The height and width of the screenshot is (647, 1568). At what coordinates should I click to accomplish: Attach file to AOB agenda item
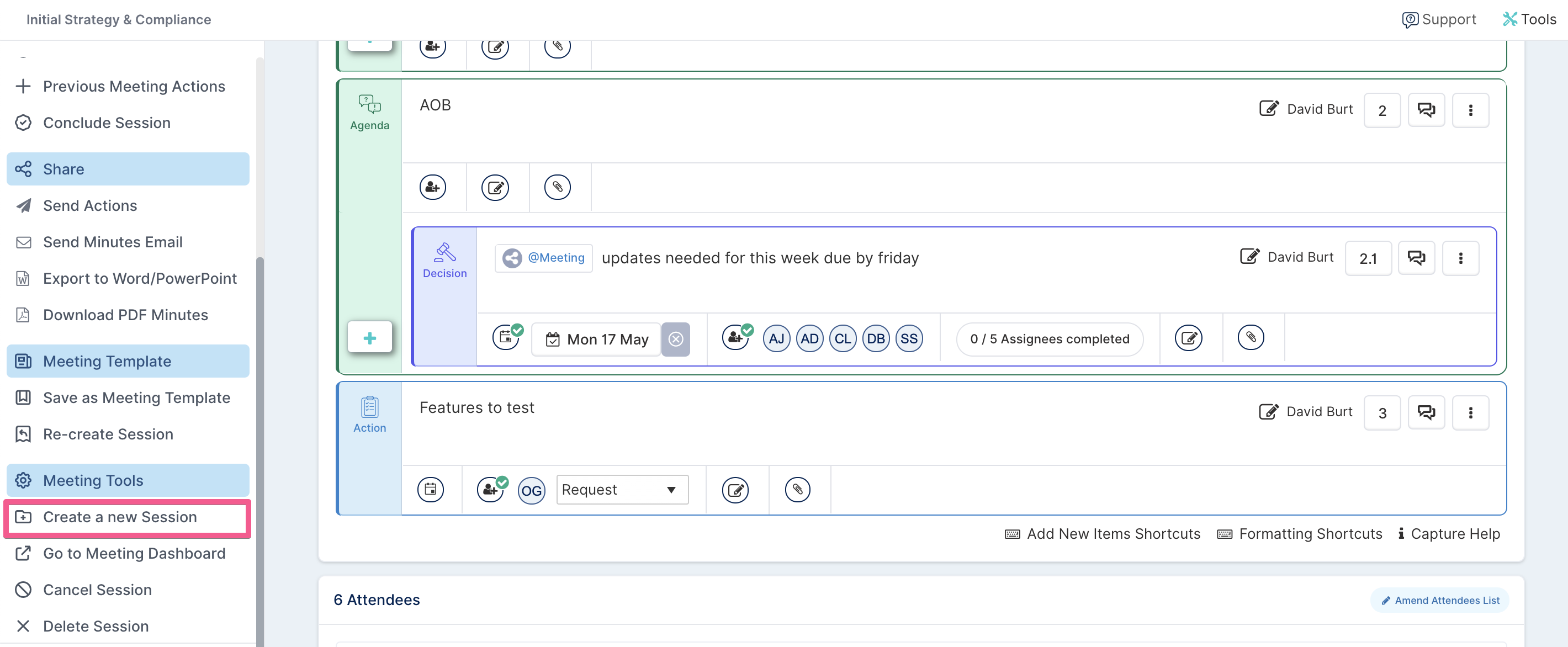(558, 188)
